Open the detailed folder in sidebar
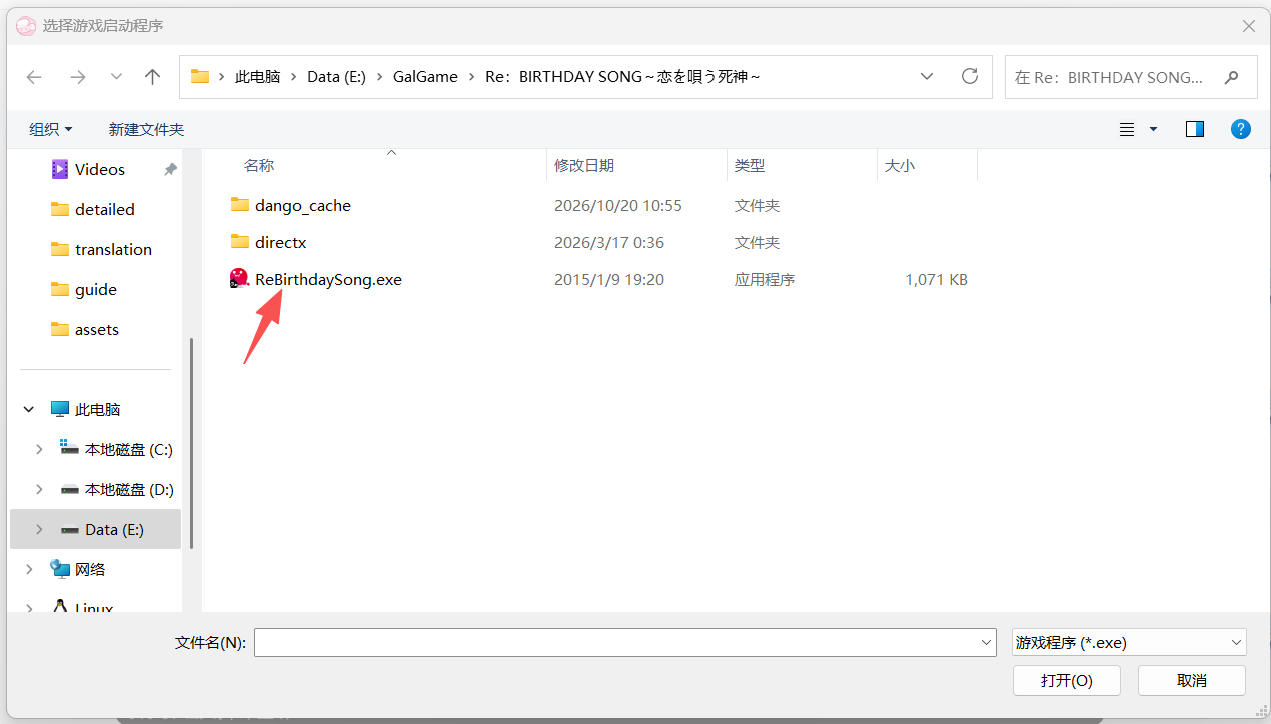1271x724 pixels. pyautogui.click(x=105, y=209)
